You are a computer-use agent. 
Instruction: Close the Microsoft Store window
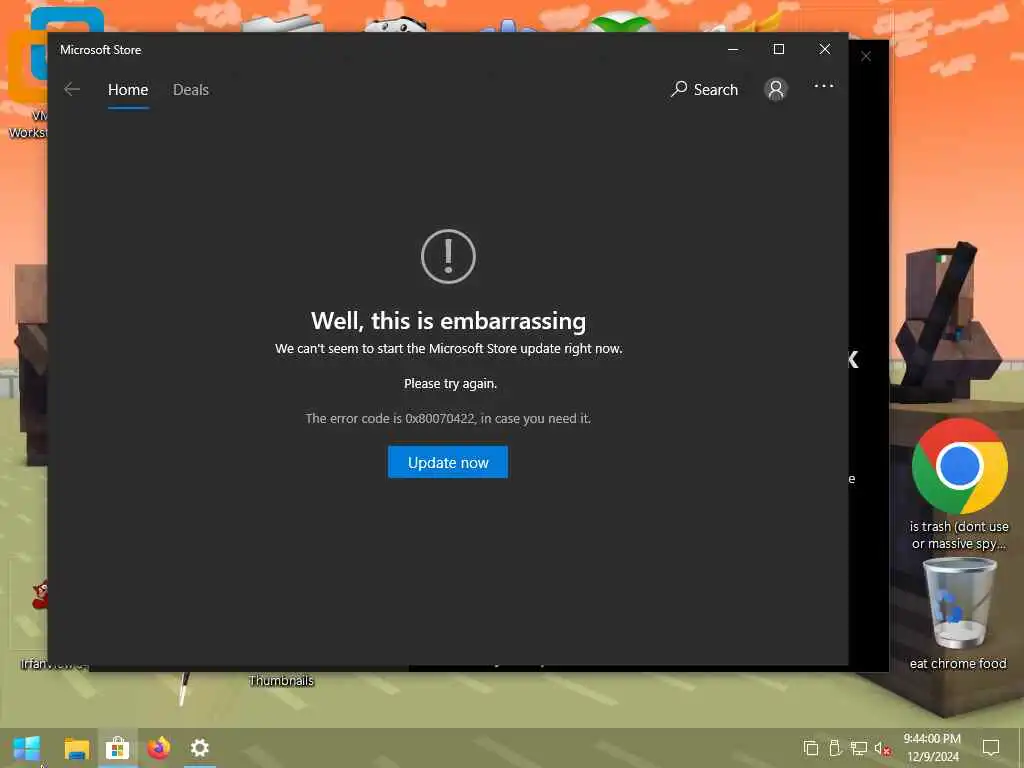(x=825, y=50)
